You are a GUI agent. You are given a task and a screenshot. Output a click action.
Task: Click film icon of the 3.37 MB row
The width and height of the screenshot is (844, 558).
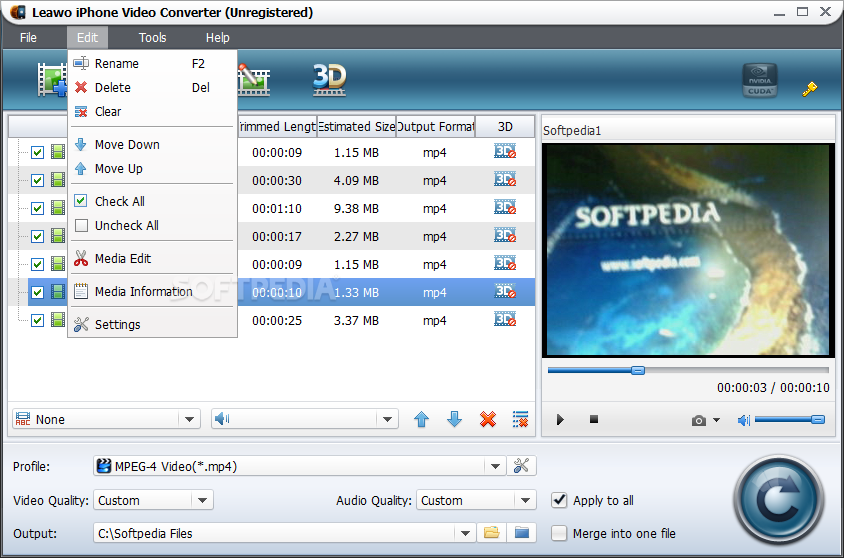click(58, 320)
